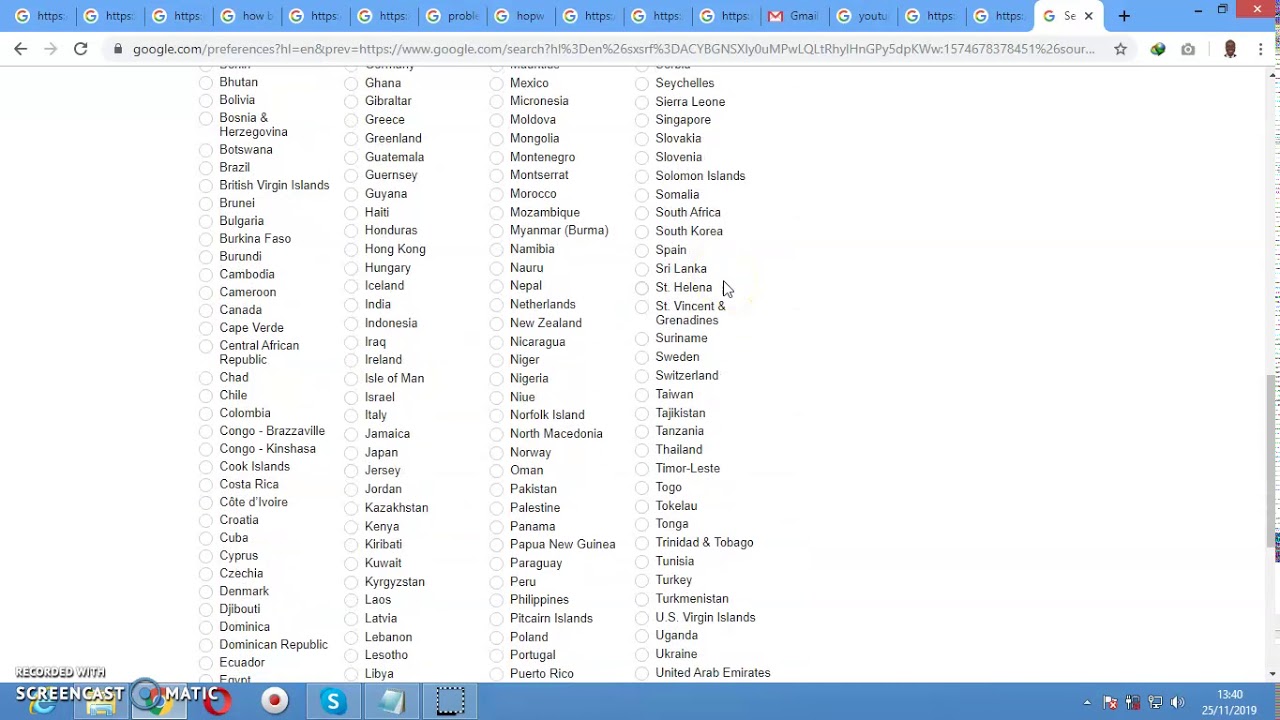Open a new browser tab

tap(1124, 16)
